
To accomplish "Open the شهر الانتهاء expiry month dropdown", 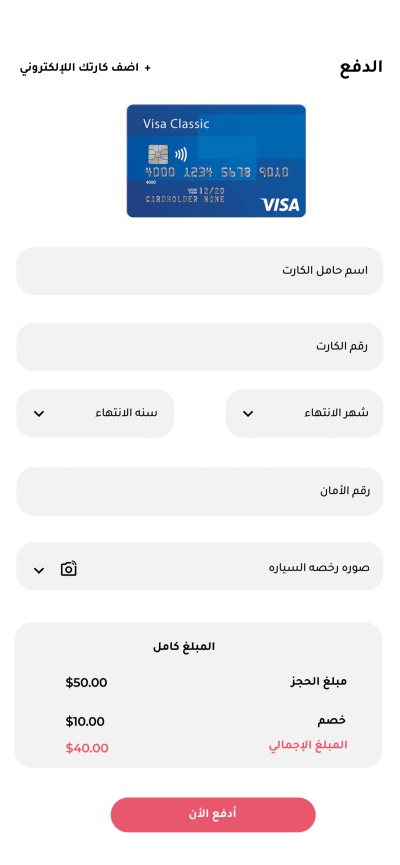I will pos(304,413).
